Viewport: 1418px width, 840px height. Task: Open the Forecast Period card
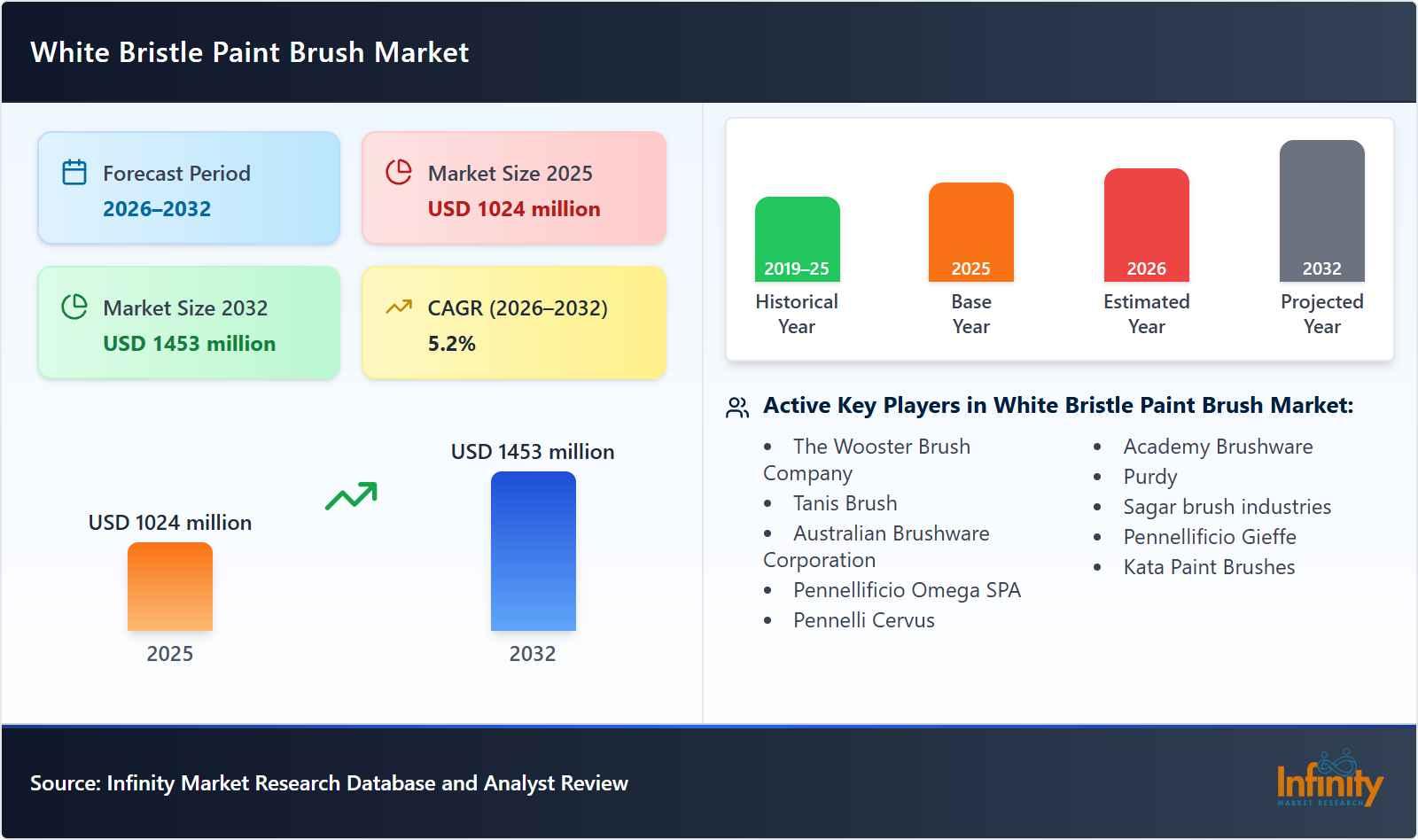(x=188, y=186)
